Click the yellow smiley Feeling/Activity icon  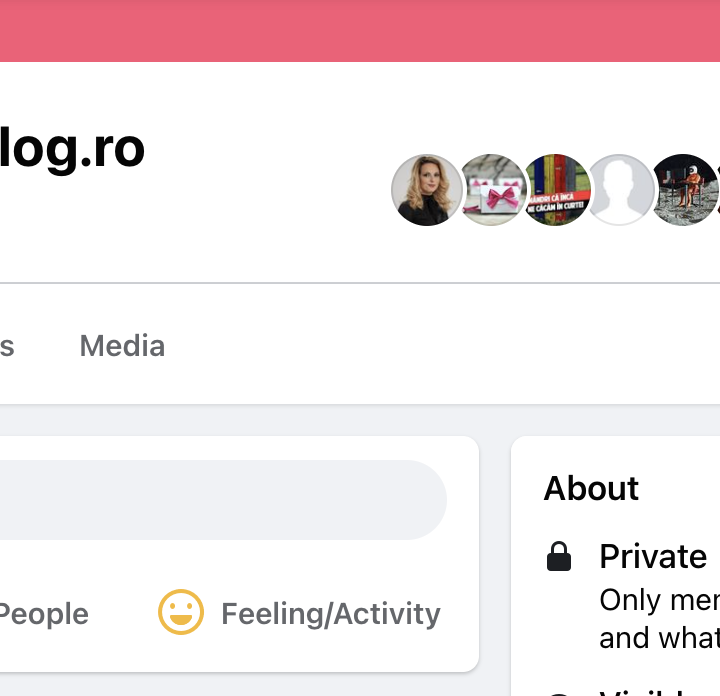[181, 612]
